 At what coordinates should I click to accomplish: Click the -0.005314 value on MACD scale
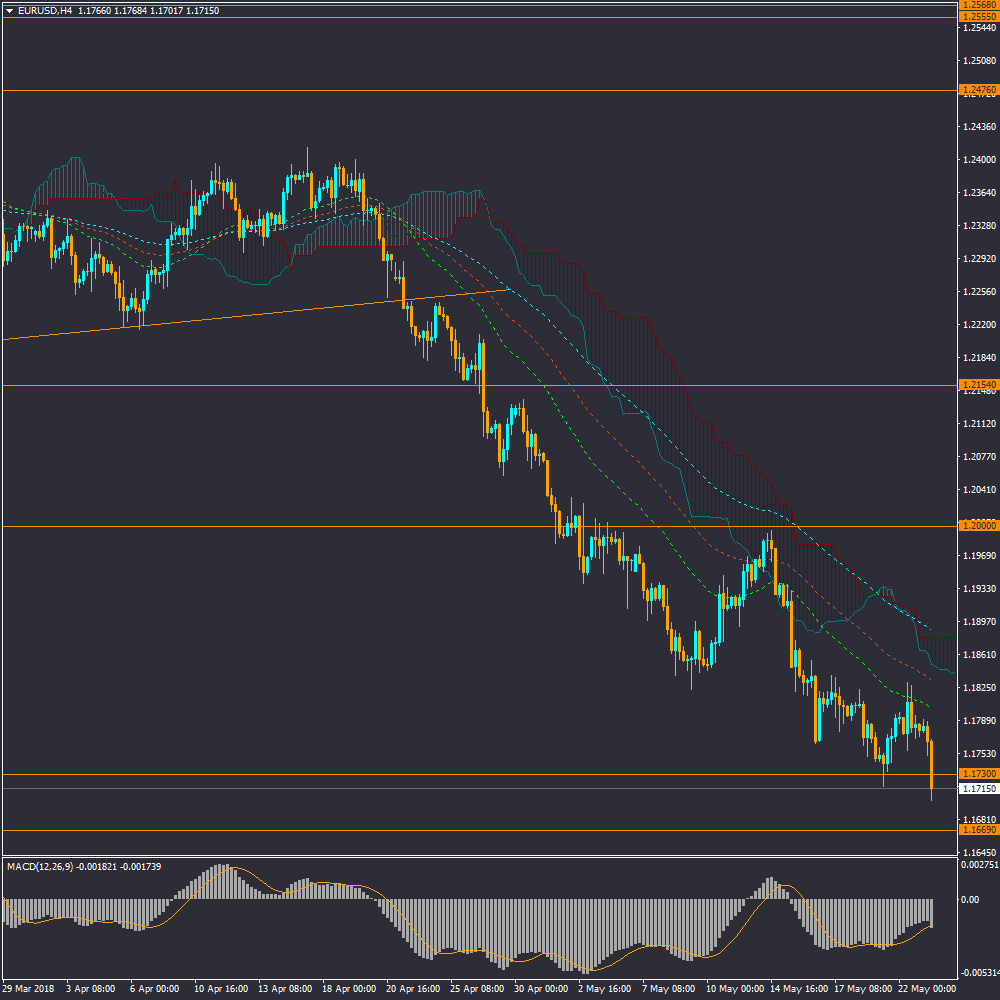pos(978,973)
